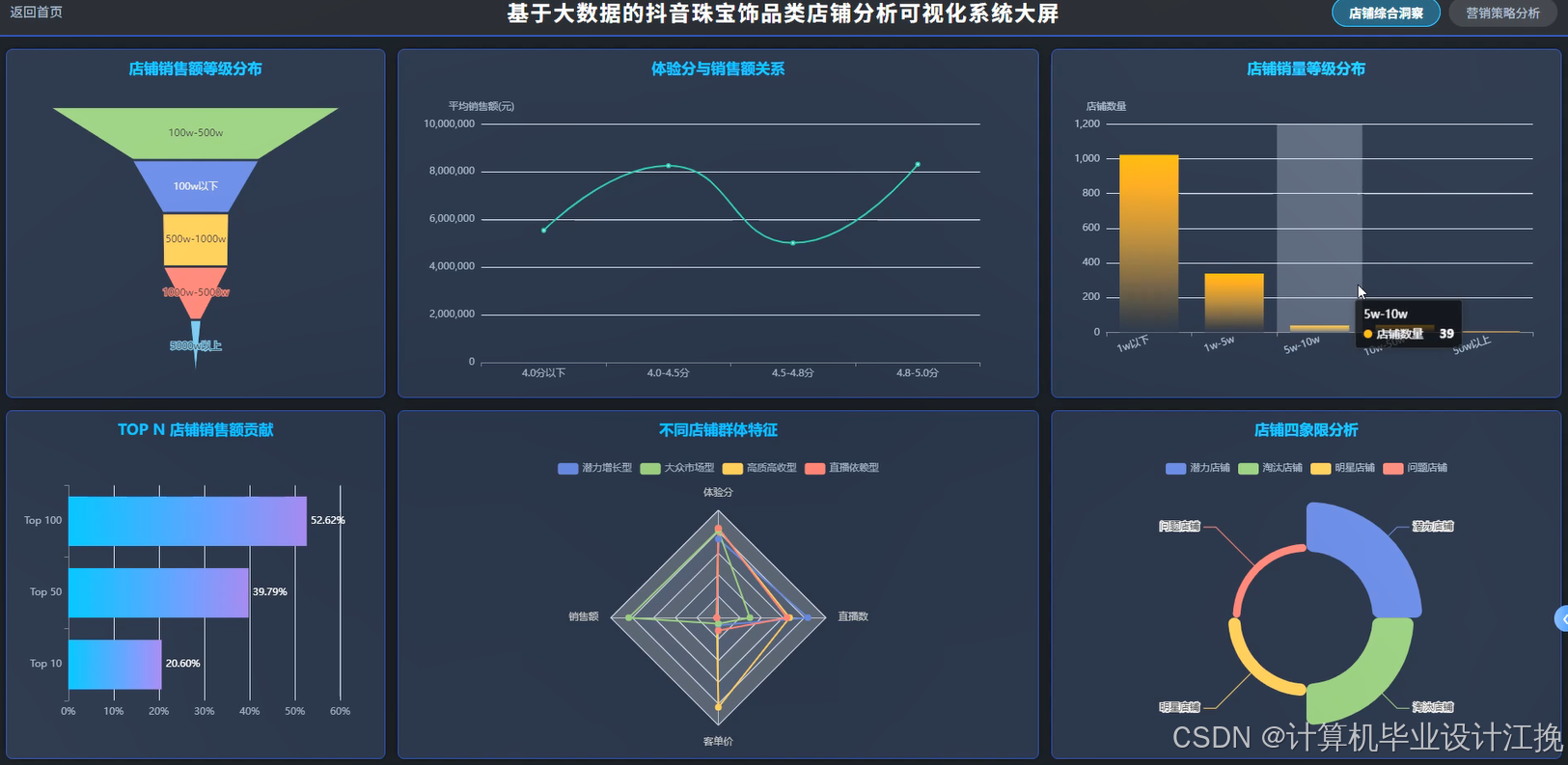
Task: Select the red 1000w-5000w funnel segment
Action: click(196, 292)
